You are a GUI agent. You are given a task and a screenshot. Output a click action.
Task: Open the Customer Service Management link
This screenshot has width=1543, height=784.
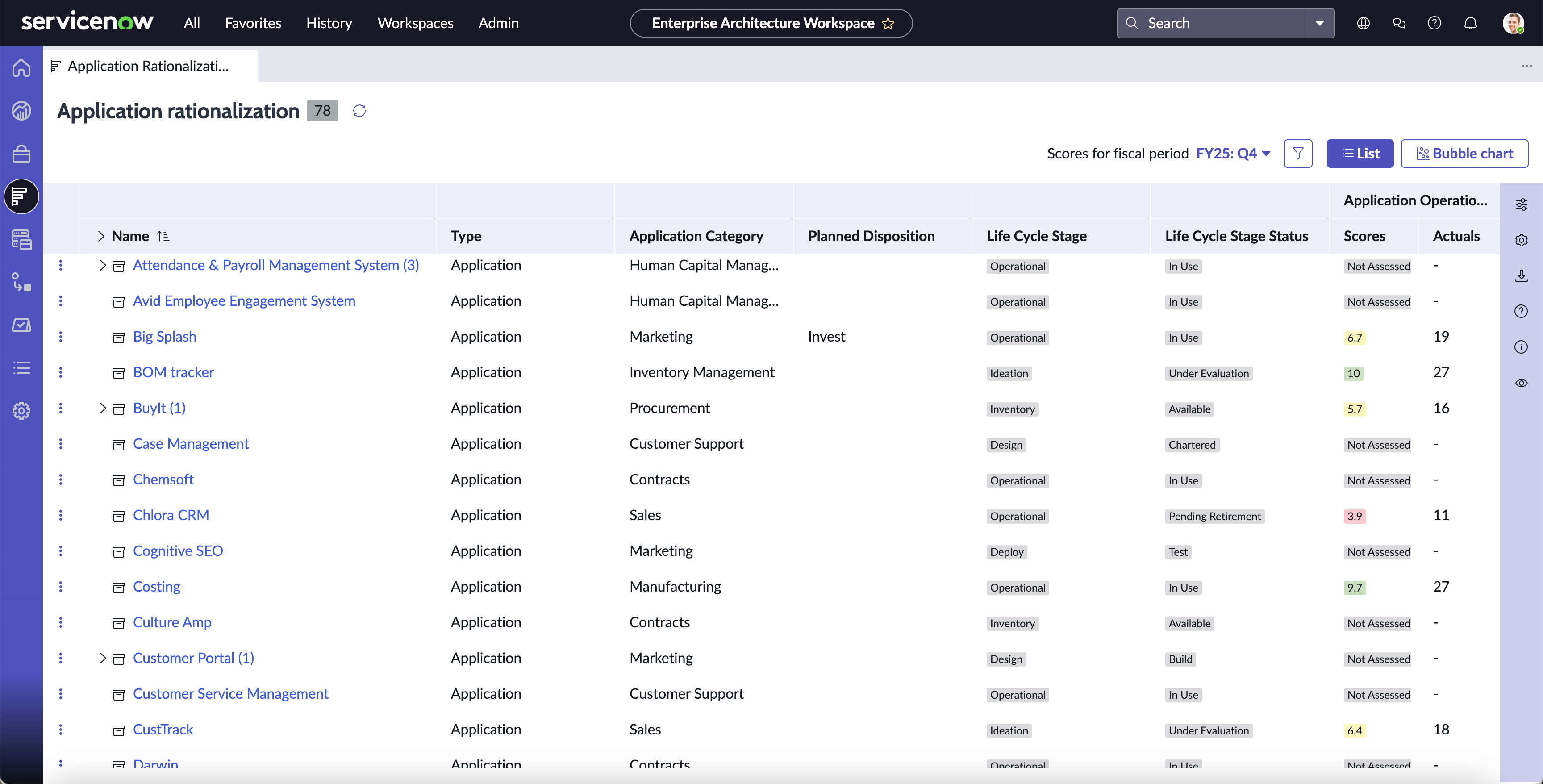231,693
